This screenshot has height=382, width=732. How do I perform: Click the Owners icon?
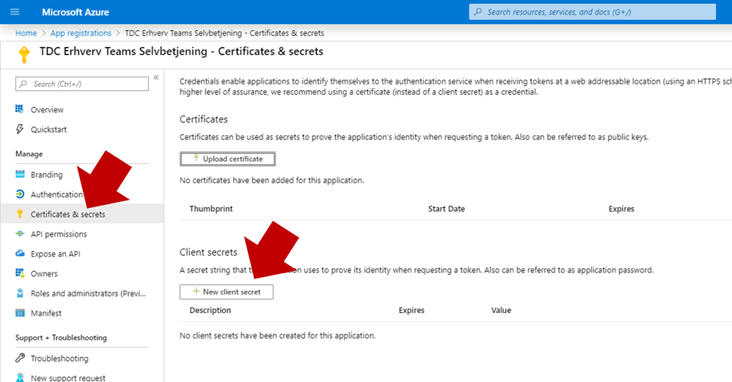[20, 273]
